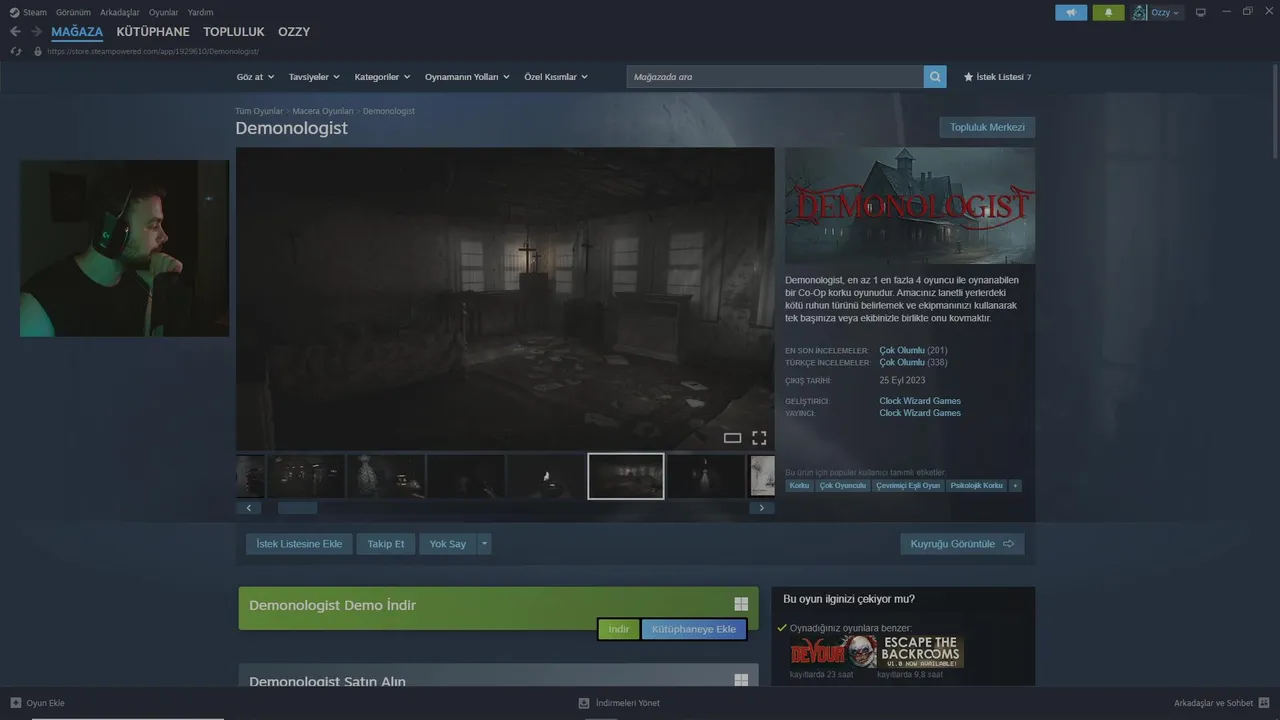Switch to the OZZY profile tab

tap(294, 32)
